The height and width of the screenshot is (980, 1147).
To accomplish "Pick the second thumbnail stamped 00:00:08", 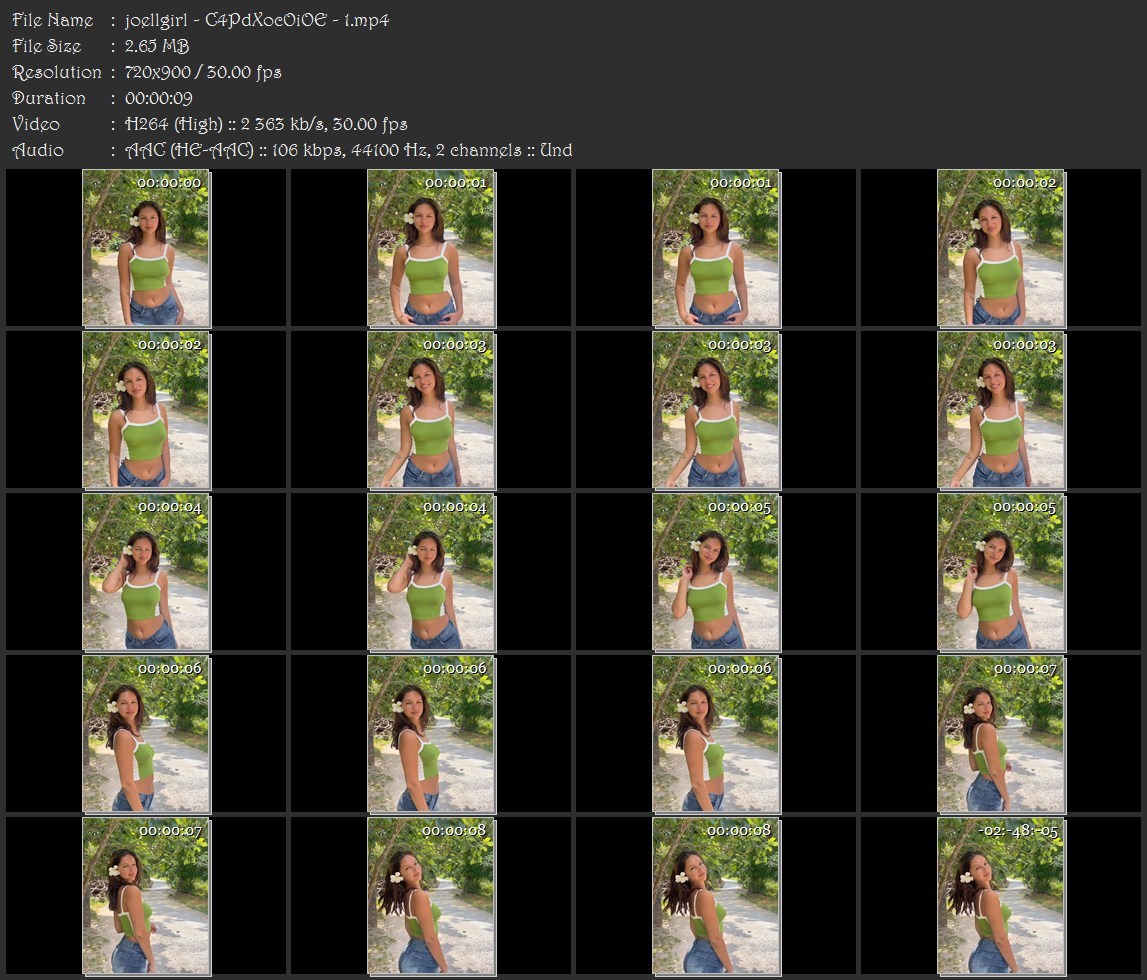I will coord(716,897).
